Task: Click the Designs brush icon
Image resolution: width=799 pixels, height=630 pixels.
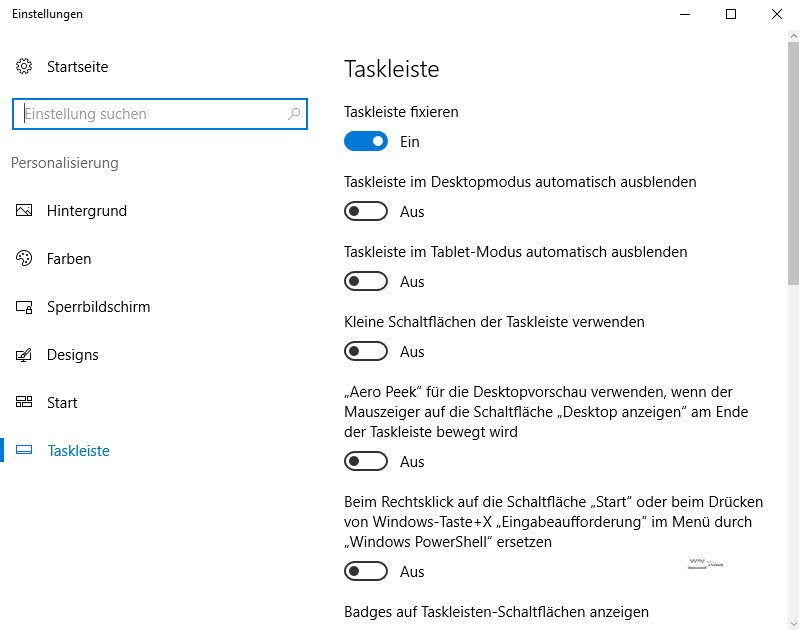Action: click(24, 355)
